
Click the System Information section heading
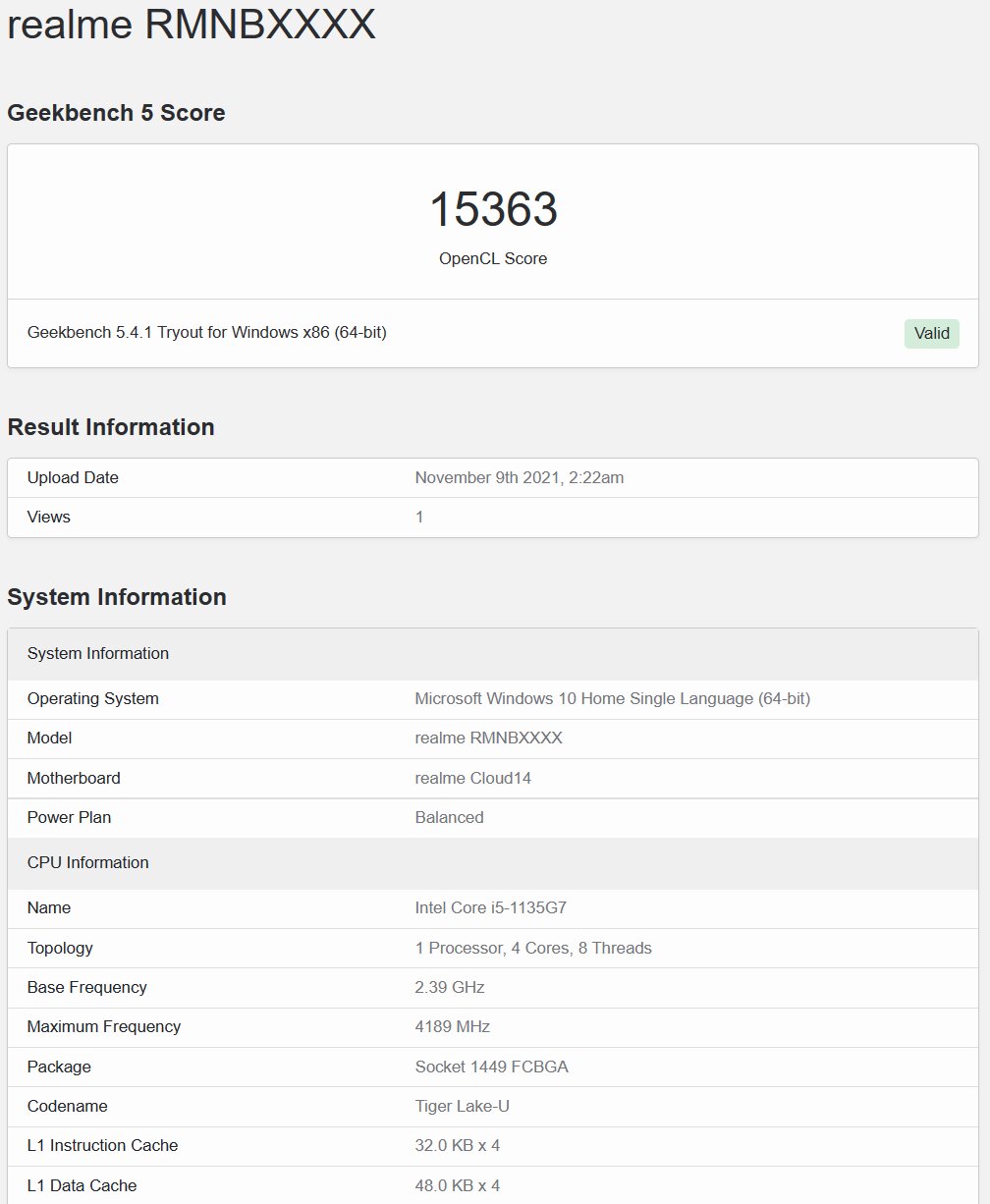[x=117, y=597]
